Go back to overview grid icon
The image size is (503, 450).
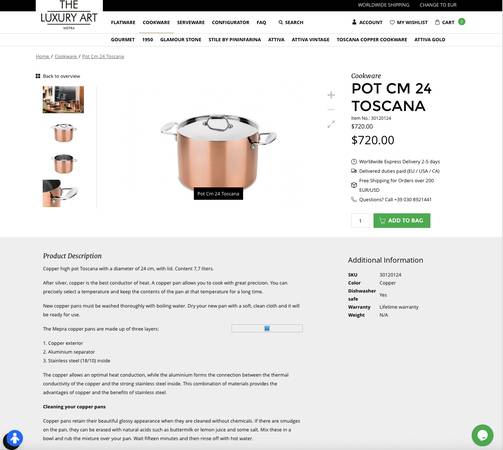[38, 76]
